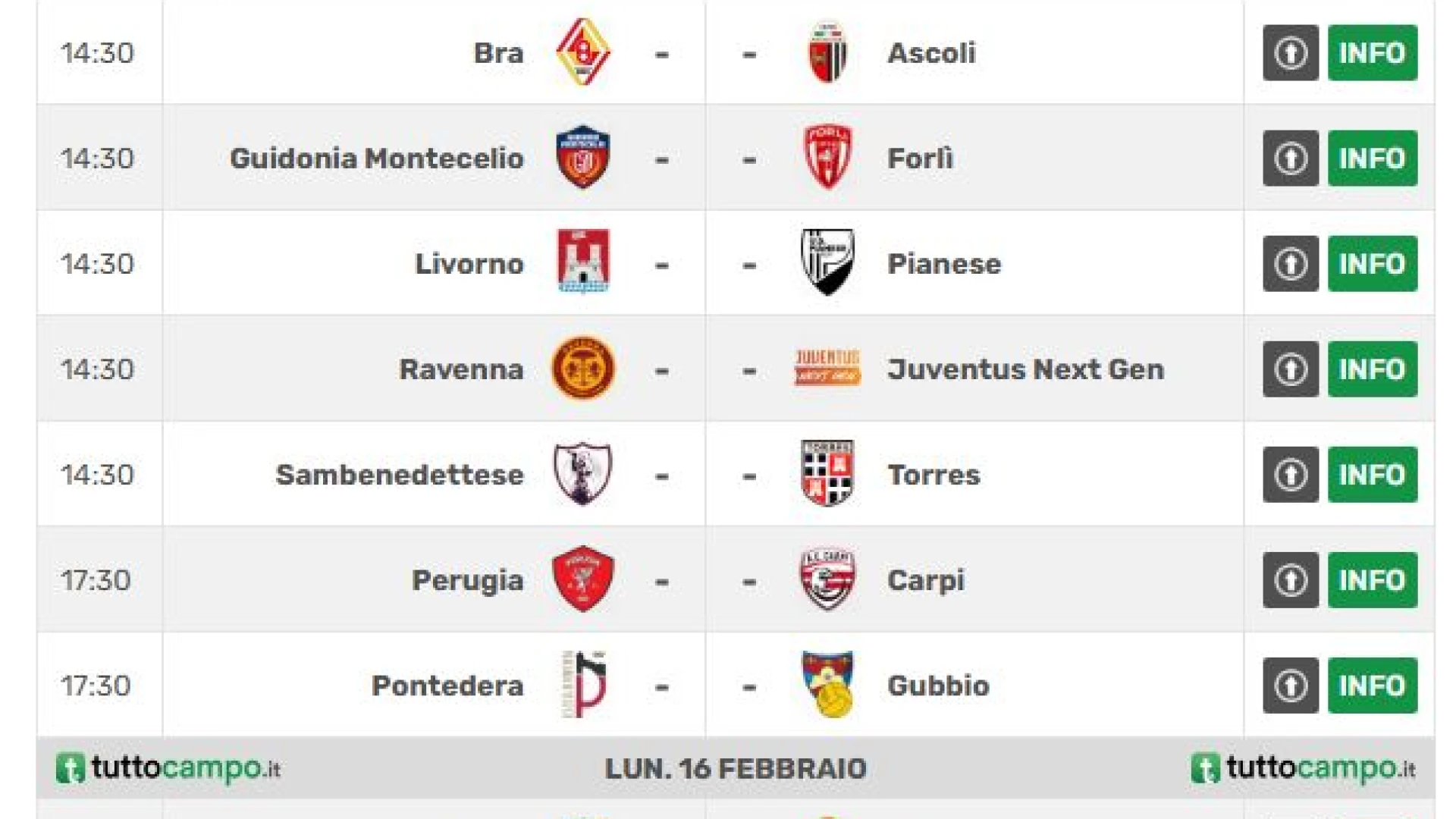
Task: Click upload icon for Ravenna match row
Action: point(1290,369)
